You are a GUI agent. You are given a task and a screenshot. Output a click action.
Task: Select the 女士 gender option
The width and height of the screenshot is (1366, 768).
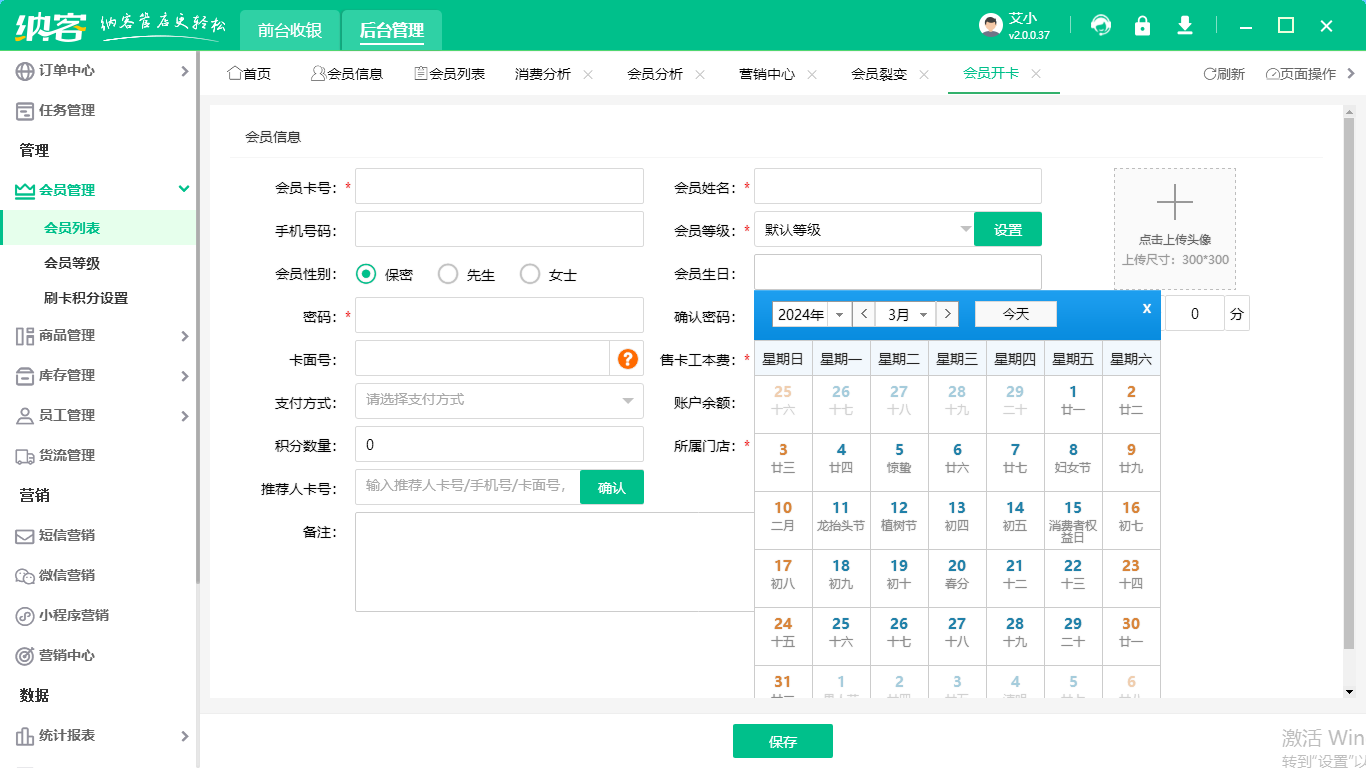pos(530,273)
